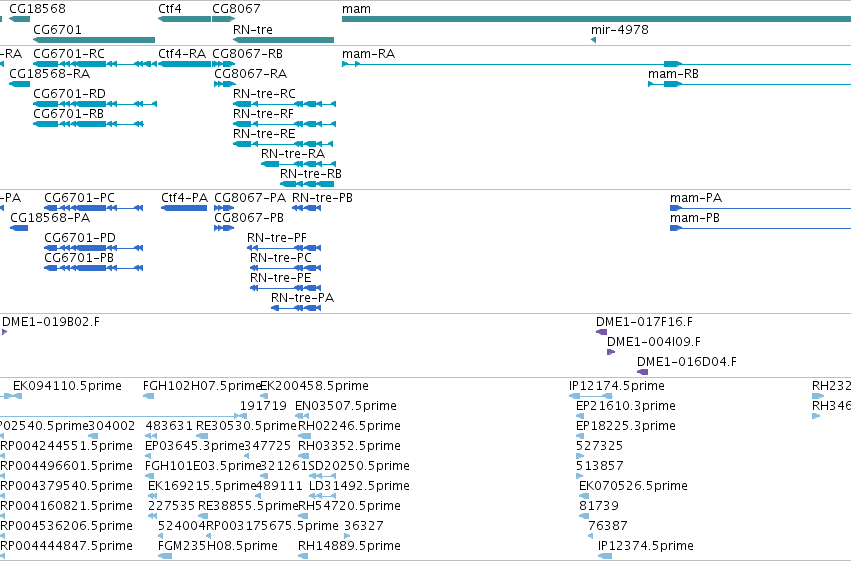Click protein RN-tre-PB

[x=307, y=208]
